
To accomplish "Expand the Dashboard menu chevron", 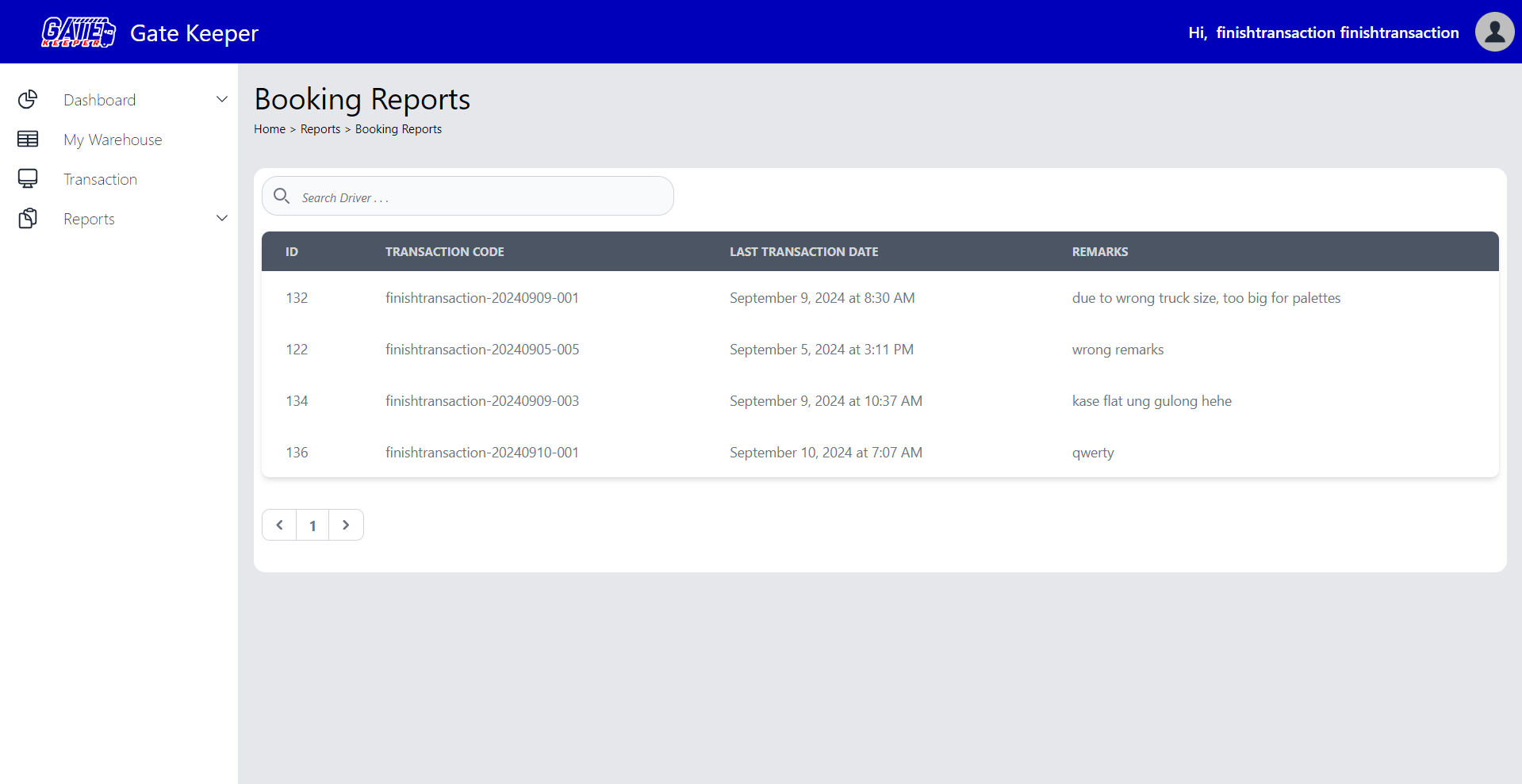I will point(222,100).
